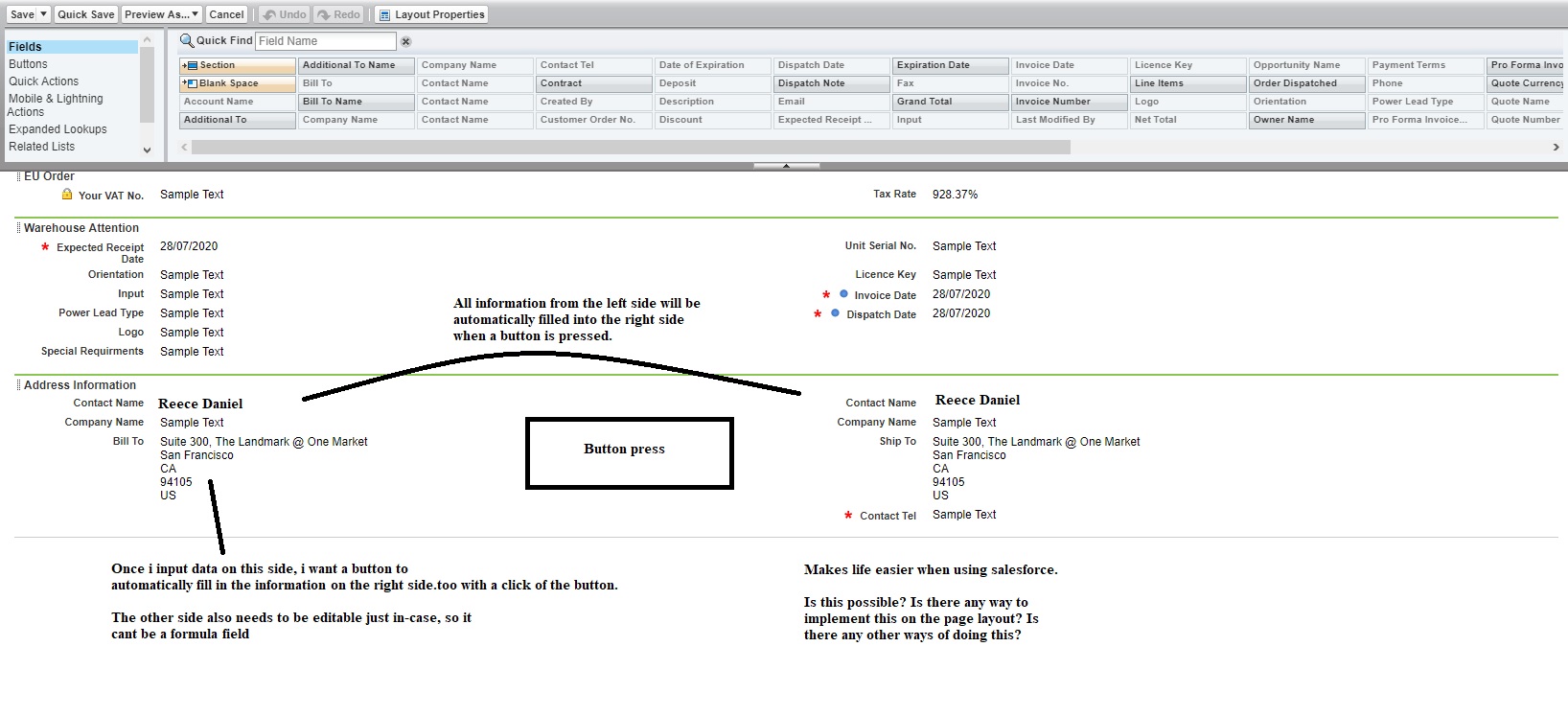
Task: Select the Expiration Date palette field
Action: point(951,65)
